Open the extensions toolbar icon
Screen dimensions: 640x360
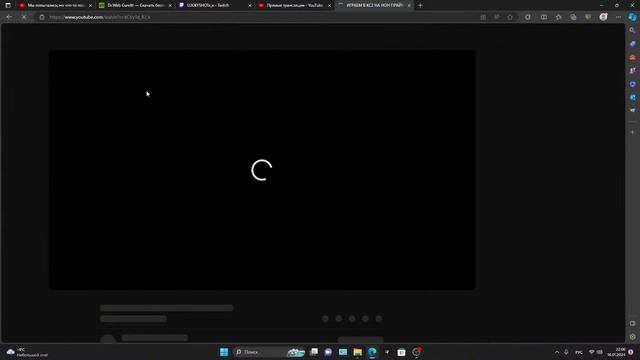528,17
